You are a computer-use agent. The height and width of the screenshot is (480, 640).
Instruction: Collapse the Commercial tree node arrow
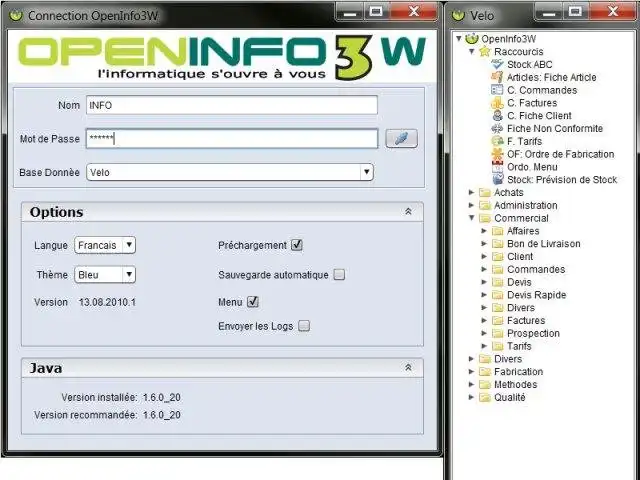click(x=471, y=218)
